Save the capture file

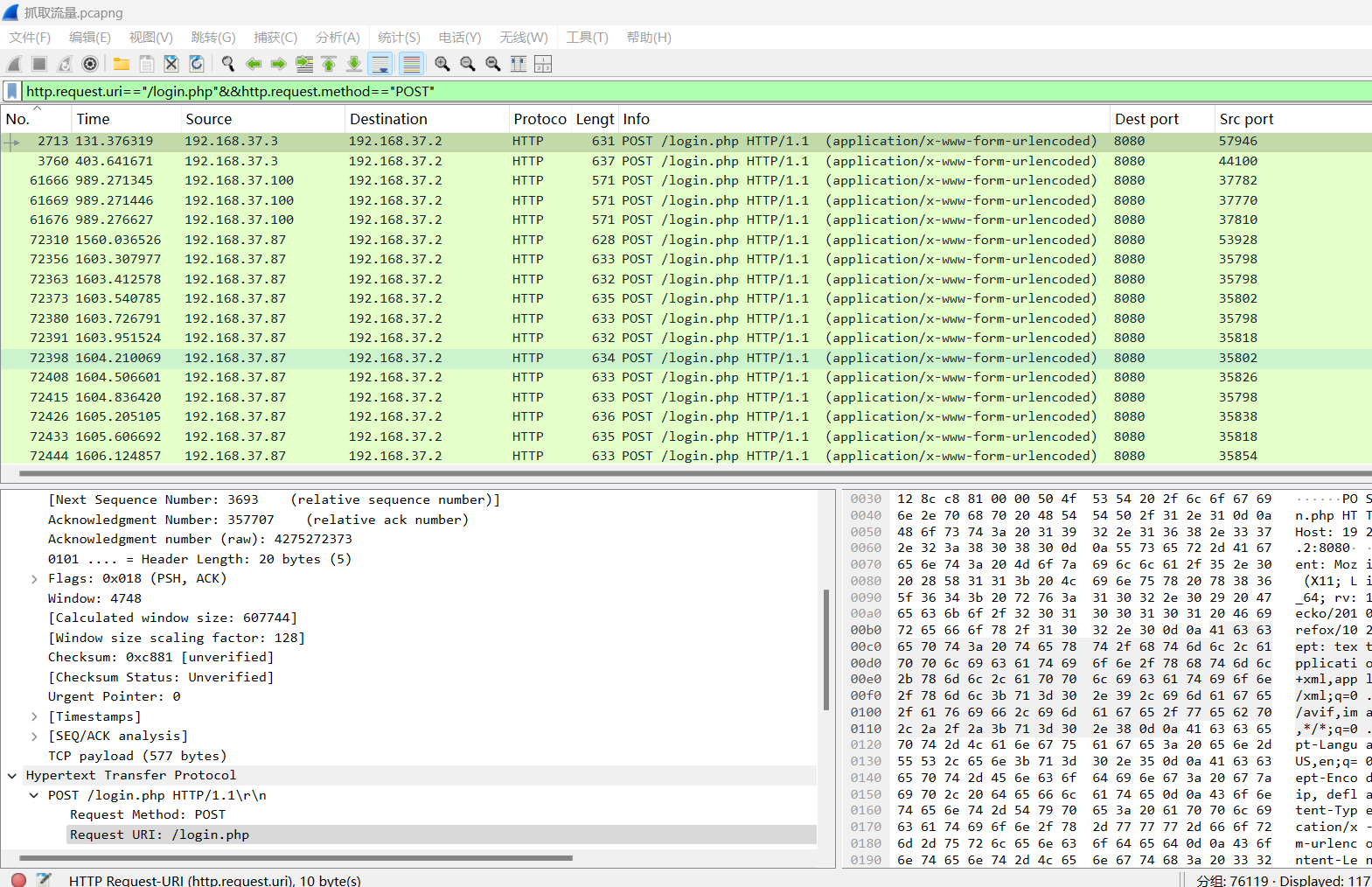point(147,64)
